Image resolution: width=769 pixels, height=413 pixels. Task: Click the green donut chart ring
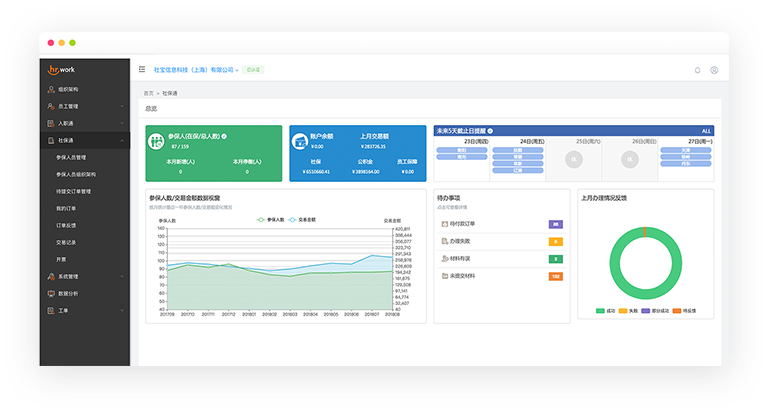(610, 256)
